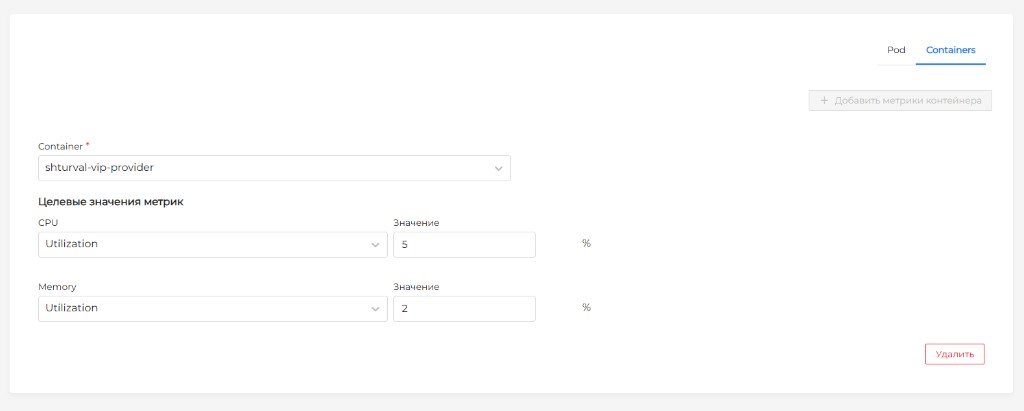Click the CPU field label
Image resolution: width=1024 pixels, height=411 pixels.
point(48,223)
